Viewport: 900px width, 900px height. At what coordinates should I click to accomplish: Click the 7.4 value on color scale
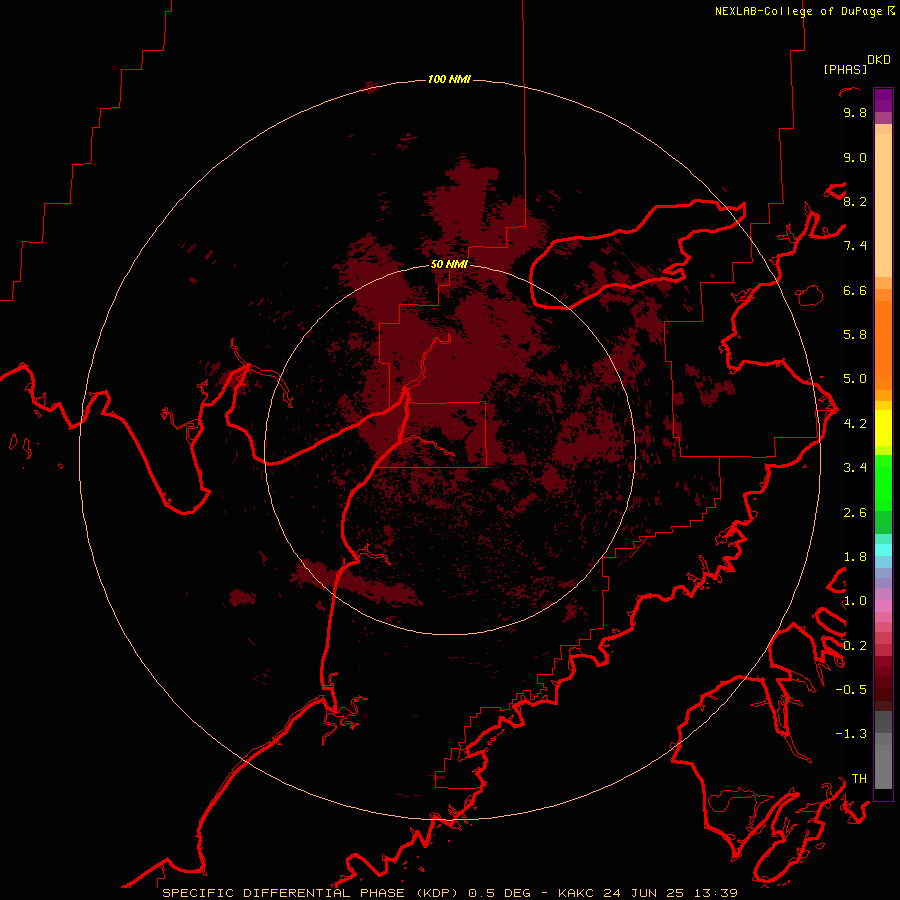click(x=855, y=246)
